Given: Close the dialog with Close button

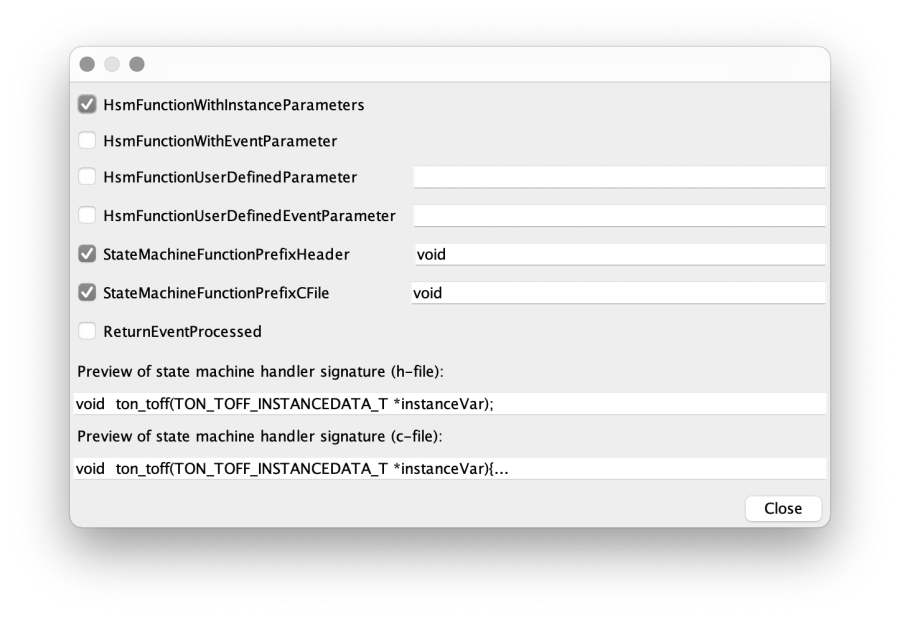Looking at the screenshot, I should (783, 508).
